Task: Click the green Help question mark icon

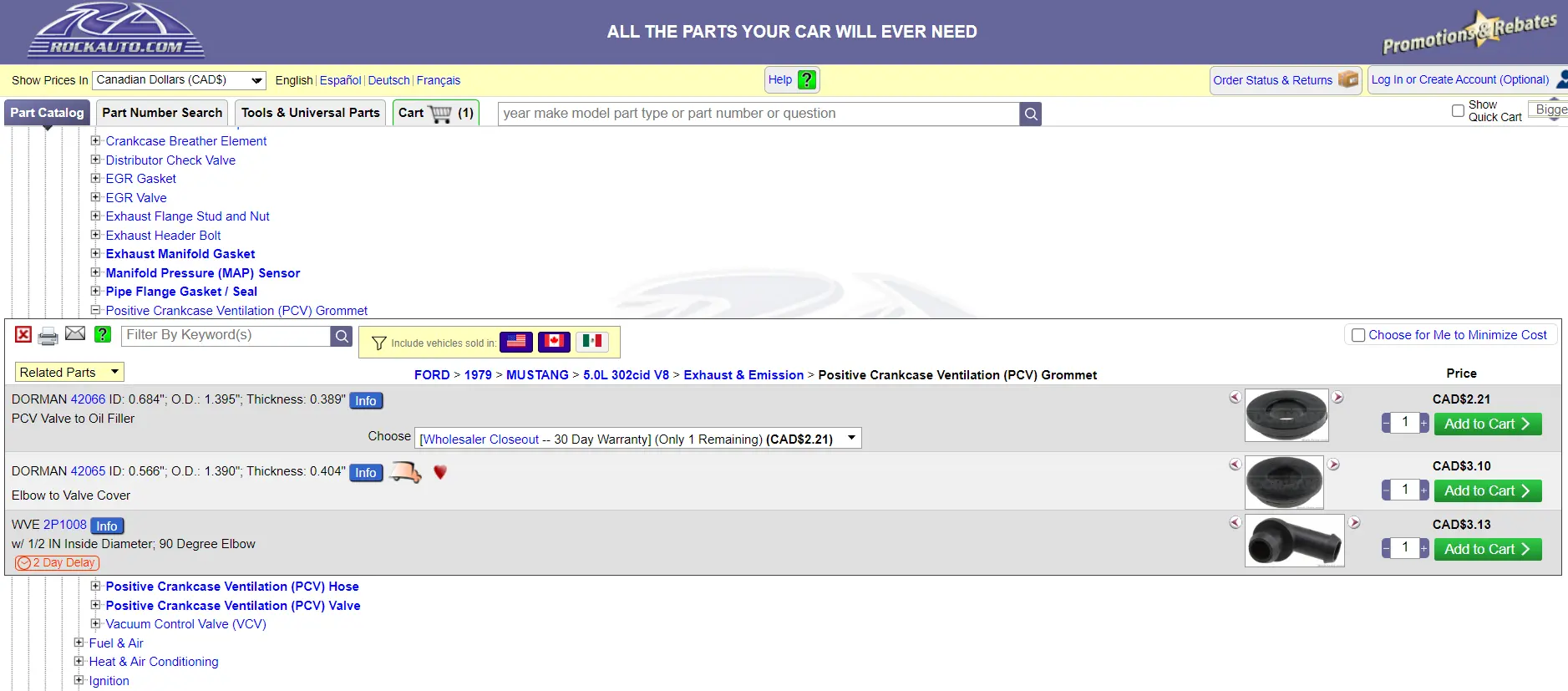Action: tap(806, 80)
